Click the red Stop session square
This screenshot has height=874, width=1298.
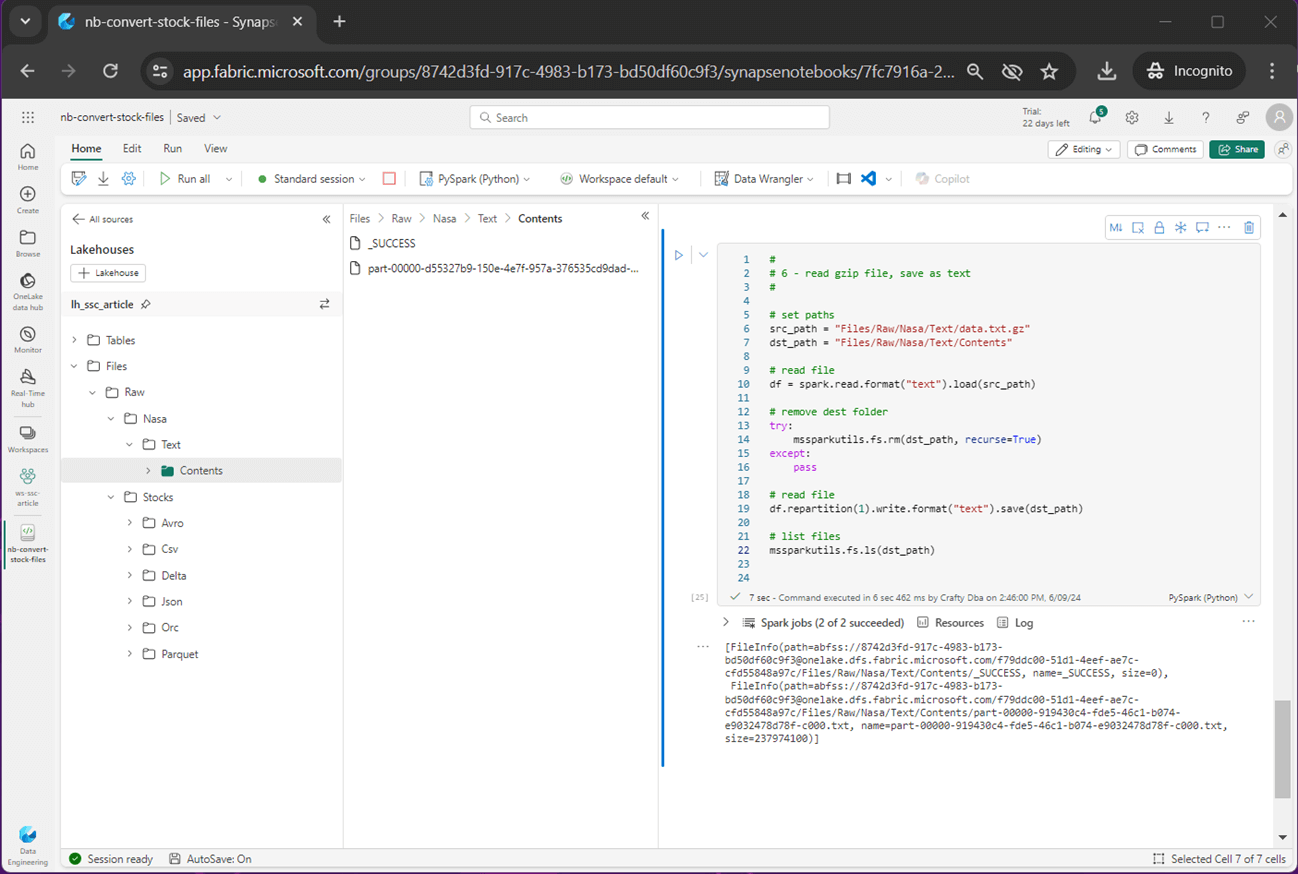click(389, 179)
